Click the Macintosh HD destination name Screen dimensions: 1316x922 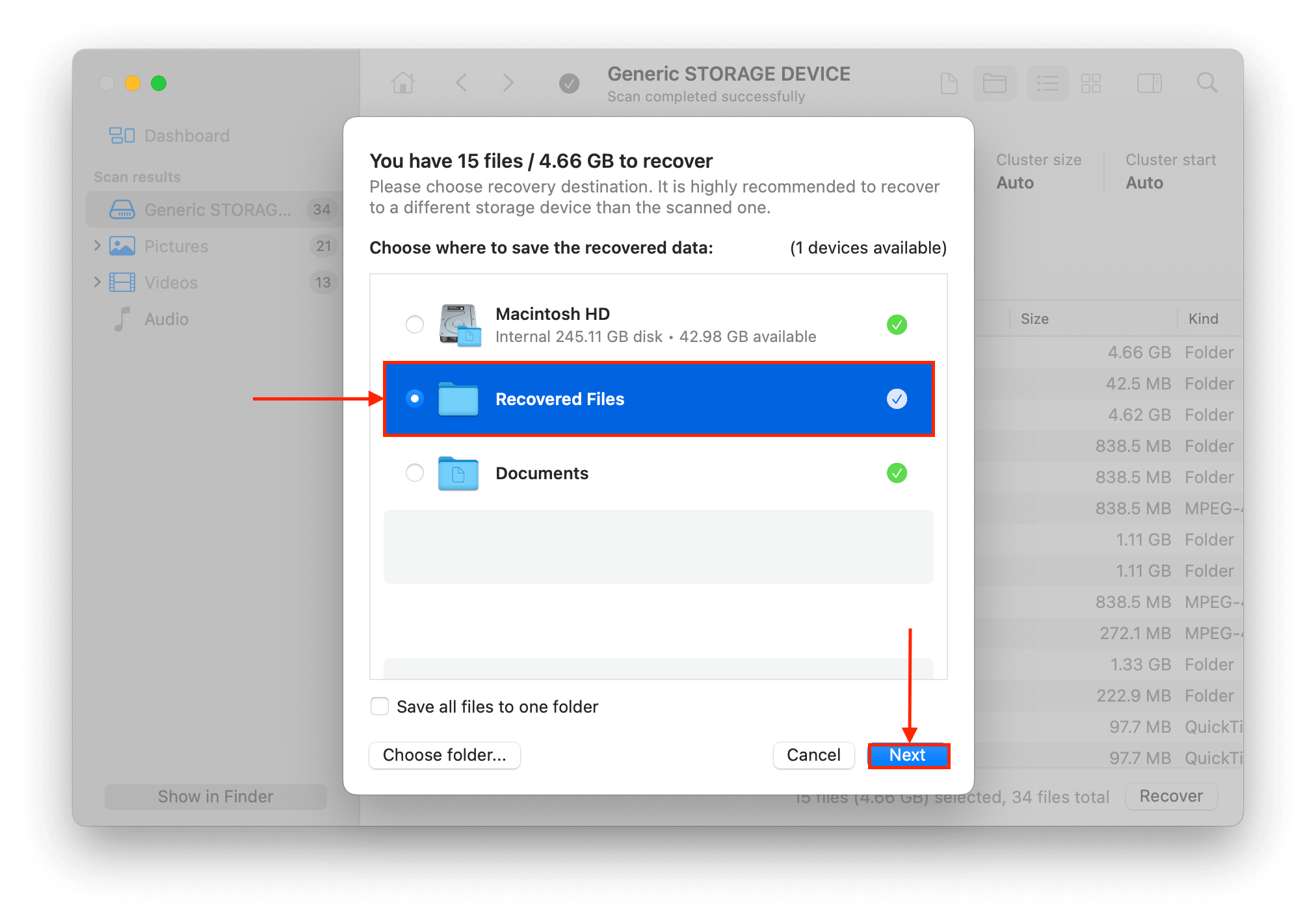tap(553, 314)
